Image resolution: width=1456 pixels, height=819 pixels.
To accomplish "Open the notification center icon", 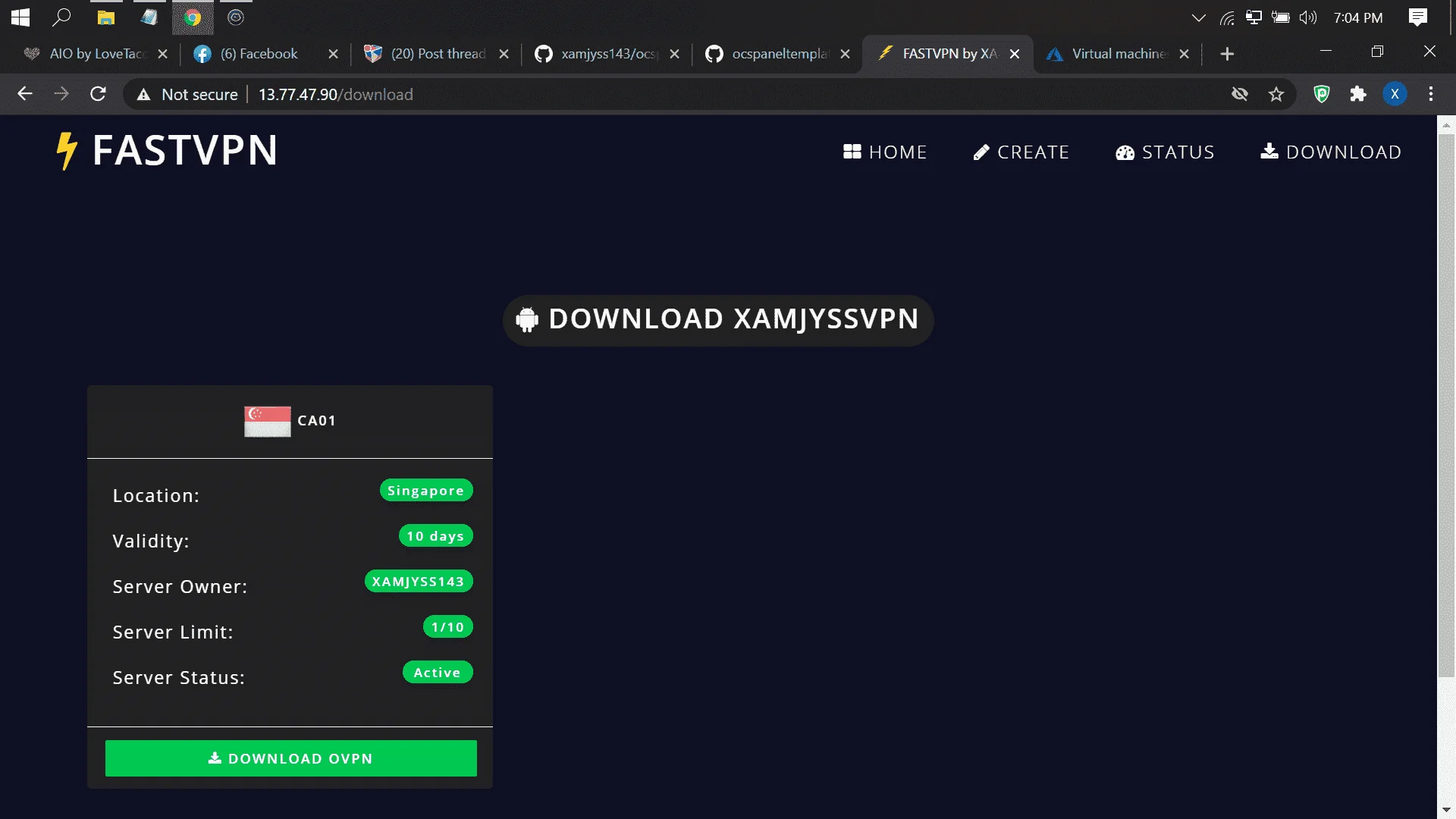I will tap(1417, 17).
